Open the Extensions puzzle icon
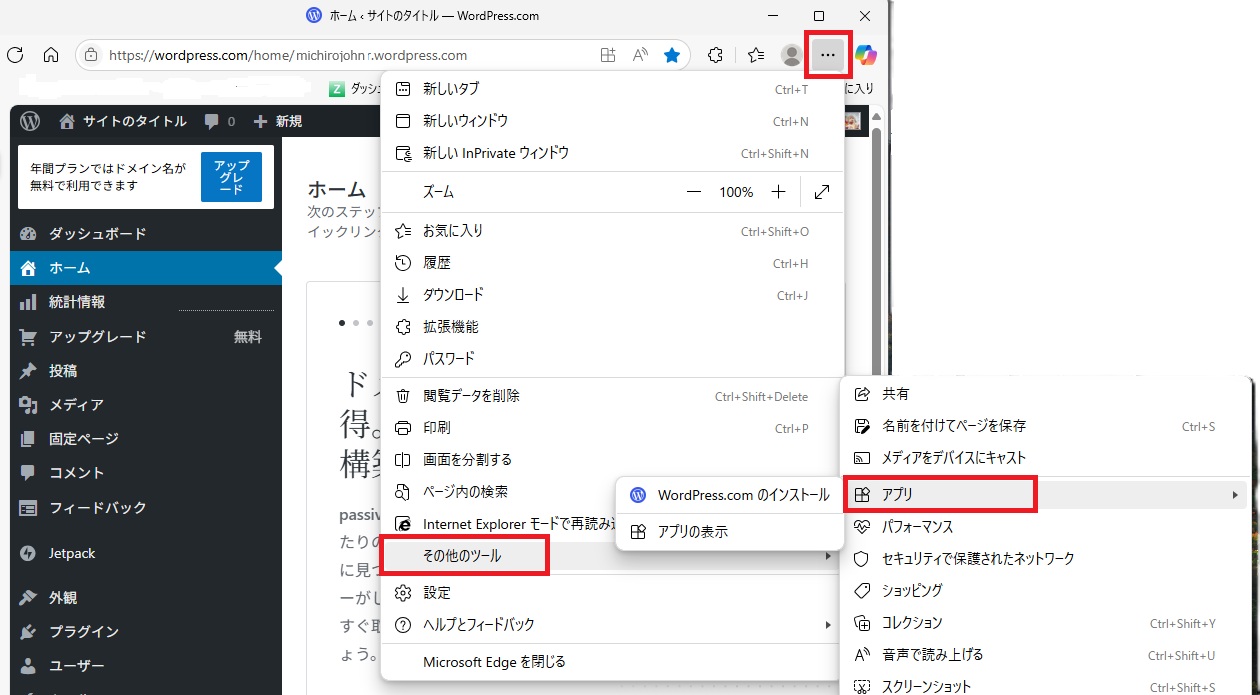 (715, 55)
